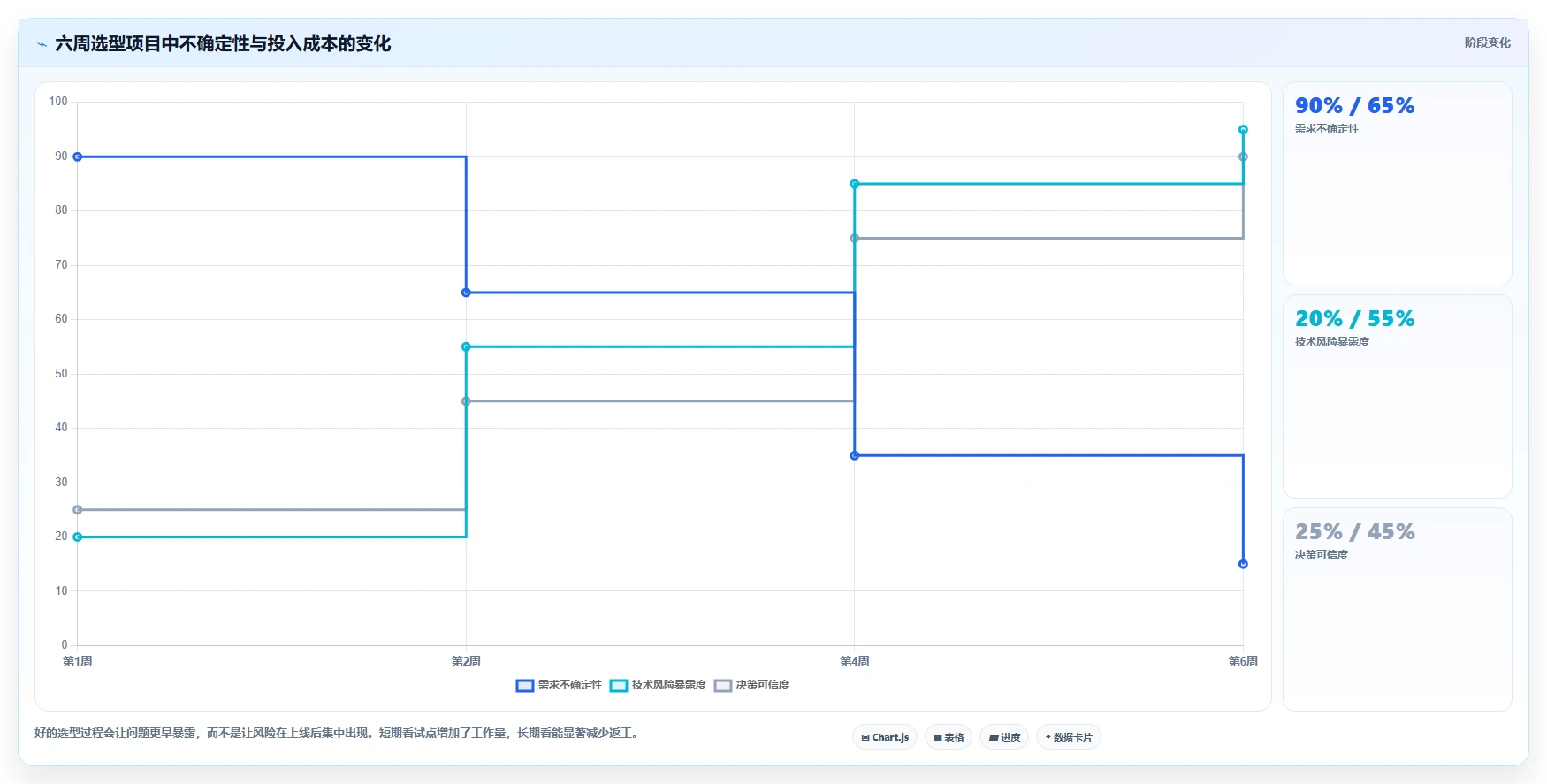Viewport: 1547px width, 784px height.
Task: Select the blue data point at 35 on 第4周
Action: click(x=855, y=455)
